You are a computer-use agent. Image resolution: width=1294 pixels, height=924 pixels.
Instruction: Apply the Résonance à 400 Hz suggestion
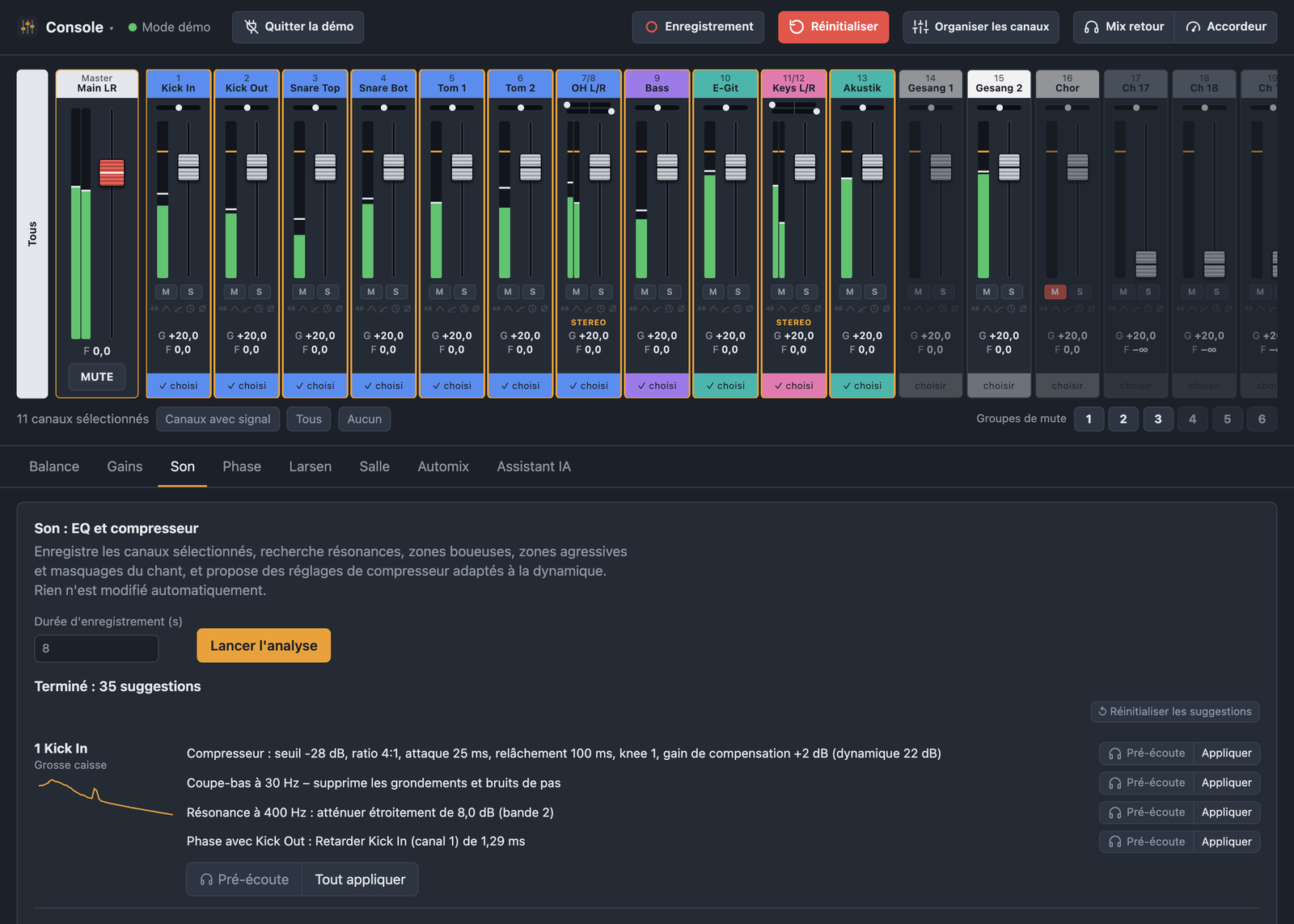[x=1226, y=812]
